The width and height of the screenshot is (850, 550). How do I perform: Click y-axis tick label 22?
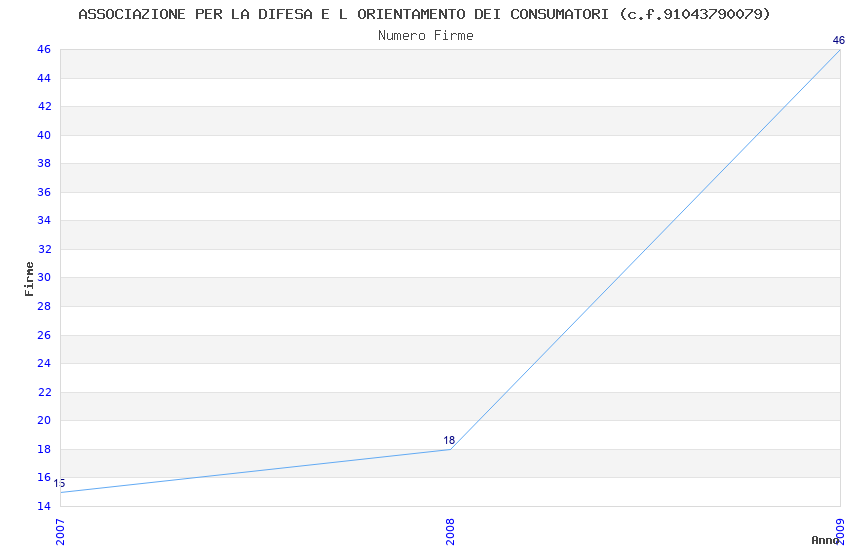point(44,392)
